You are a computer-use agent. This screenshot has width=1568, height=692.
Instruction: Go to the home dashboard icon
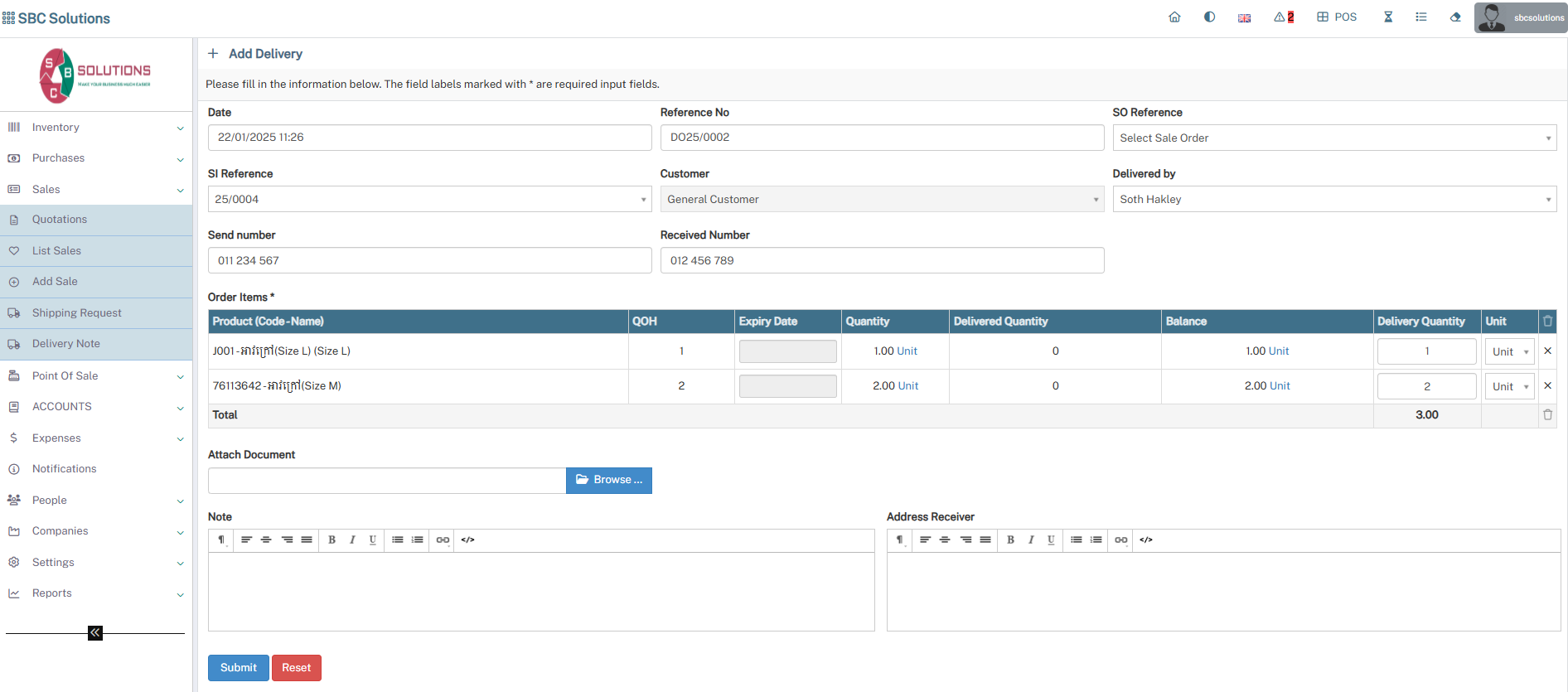click(1174, 17)
